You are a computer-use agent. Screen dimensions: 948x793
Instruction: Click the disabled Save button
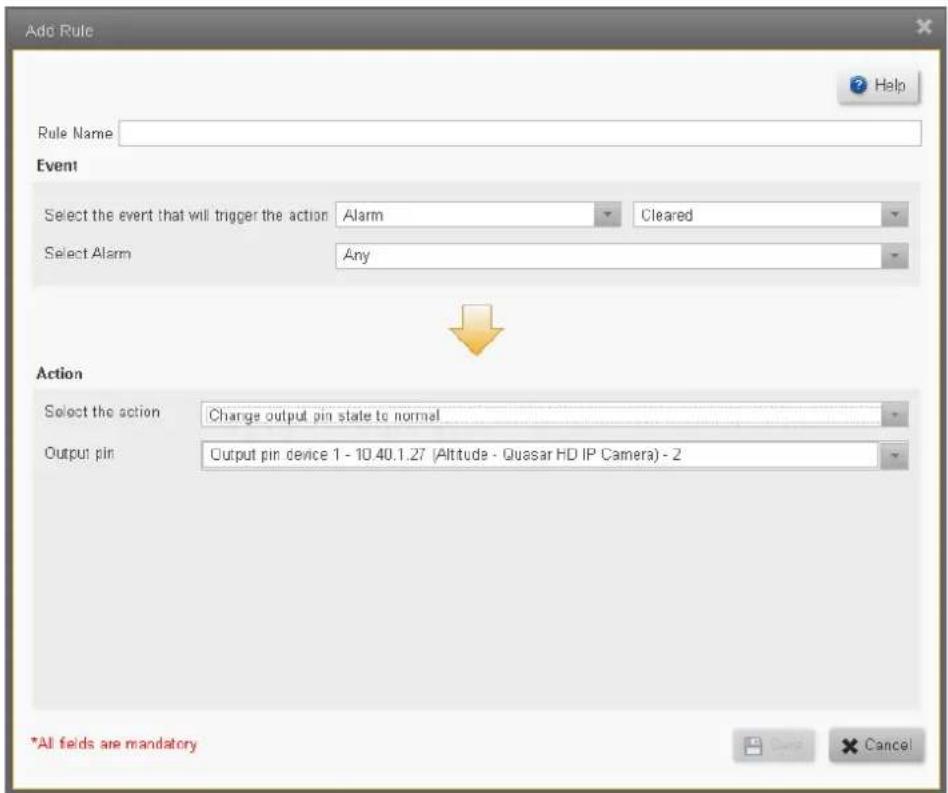[773, 745]
